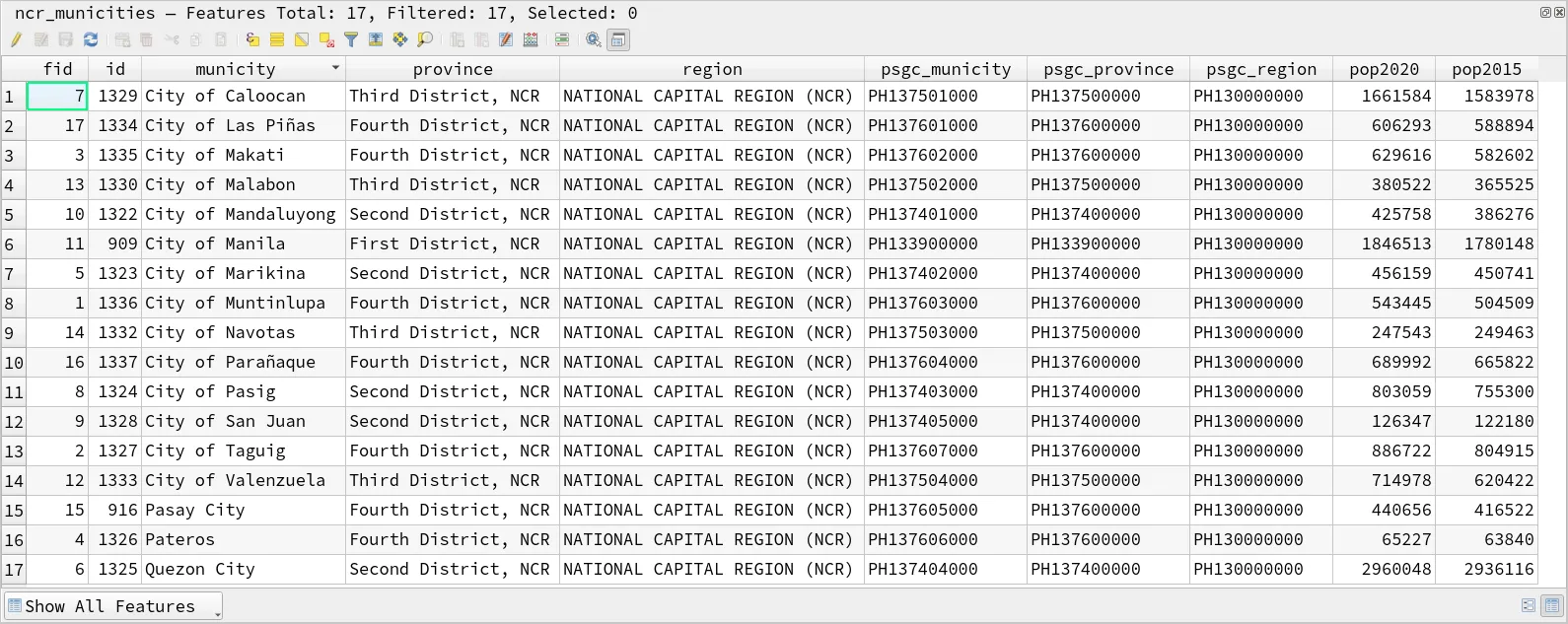
Task: Reload the attribute table
Action: pos(91,39)
